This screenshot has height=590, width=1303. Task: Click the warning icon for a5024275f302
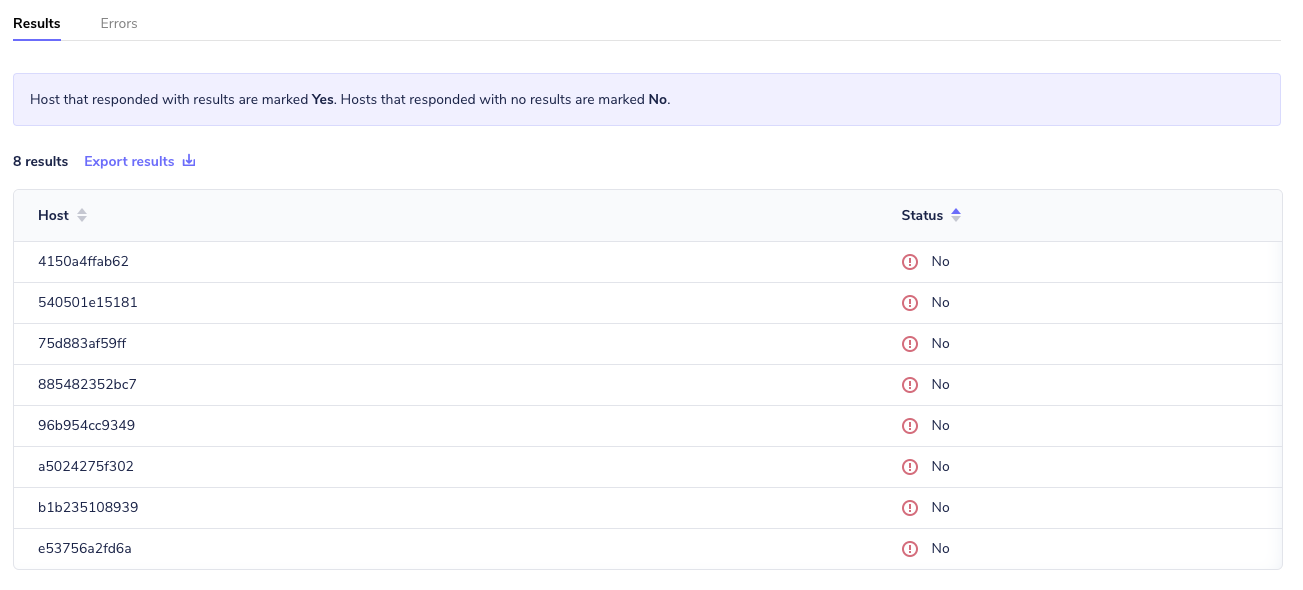pos(910,466)
